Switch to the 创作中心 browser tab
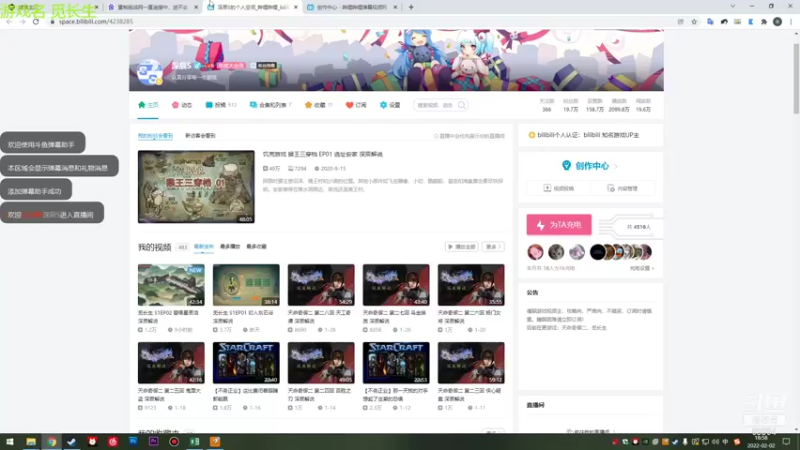 pyautogui.click(x=351, y=7)
